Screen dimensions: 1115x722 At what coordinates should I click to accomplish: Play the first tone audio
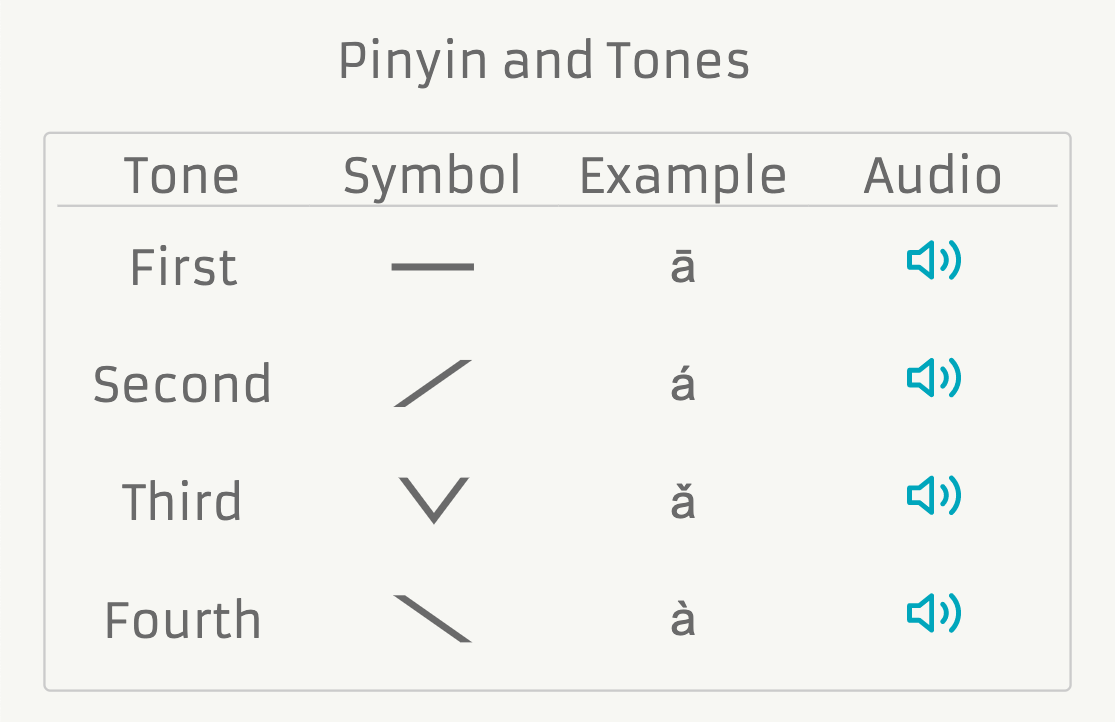(933, 262)
